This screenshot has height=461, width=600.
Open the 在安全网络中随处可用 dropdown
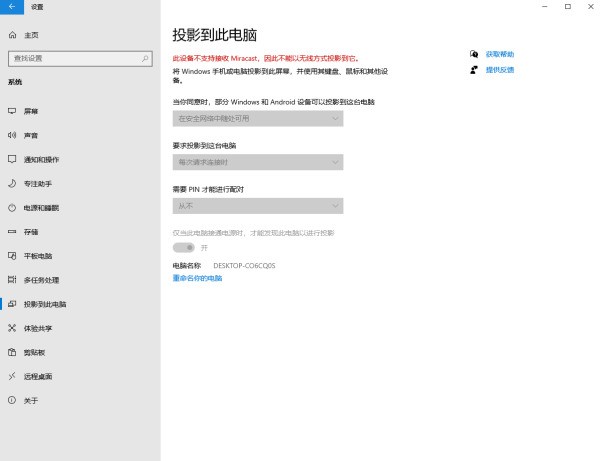pos(258,119)
